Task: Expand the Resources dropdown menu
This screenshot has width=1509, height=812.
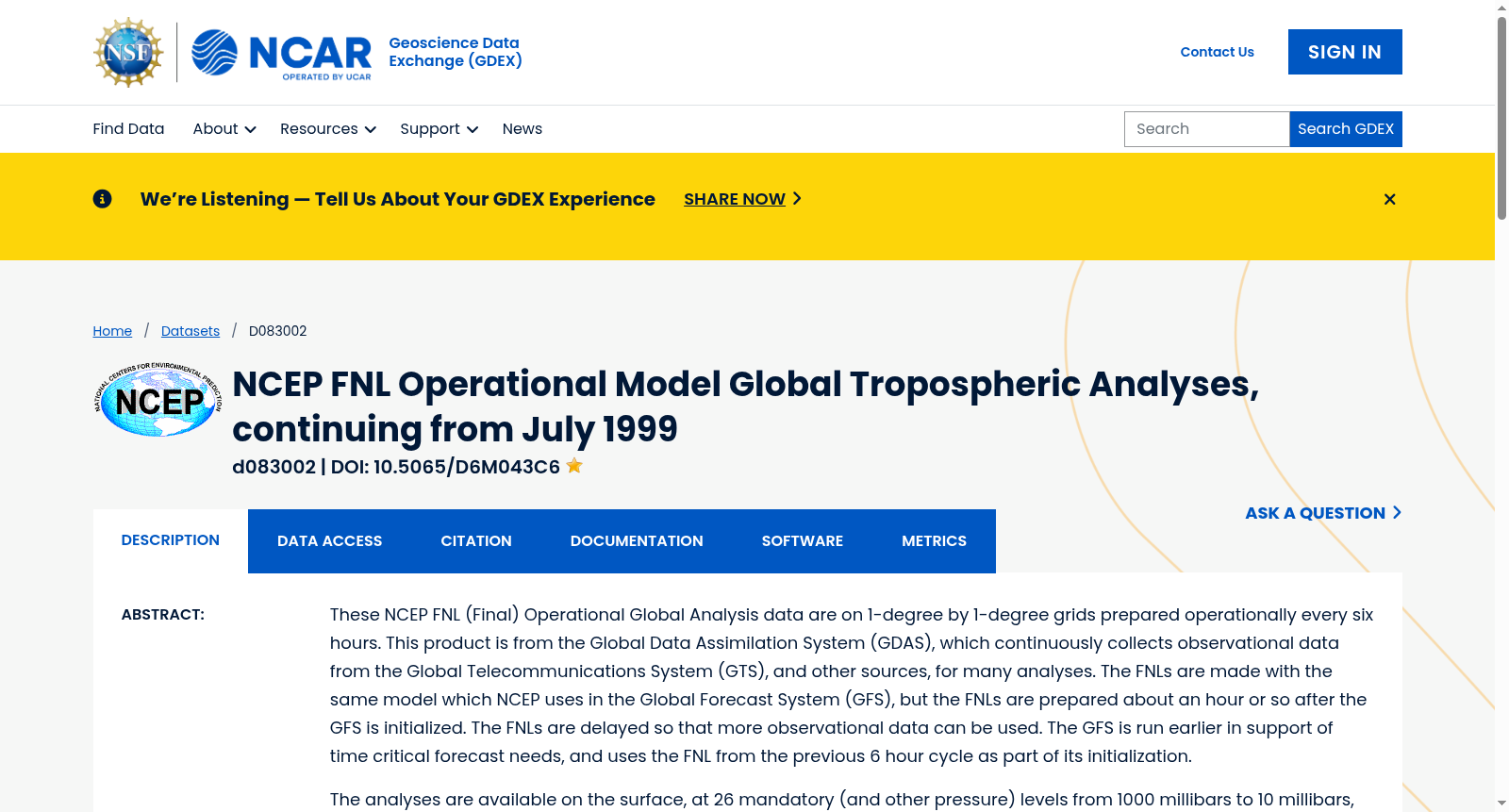Action: click(x=328, y=129)
